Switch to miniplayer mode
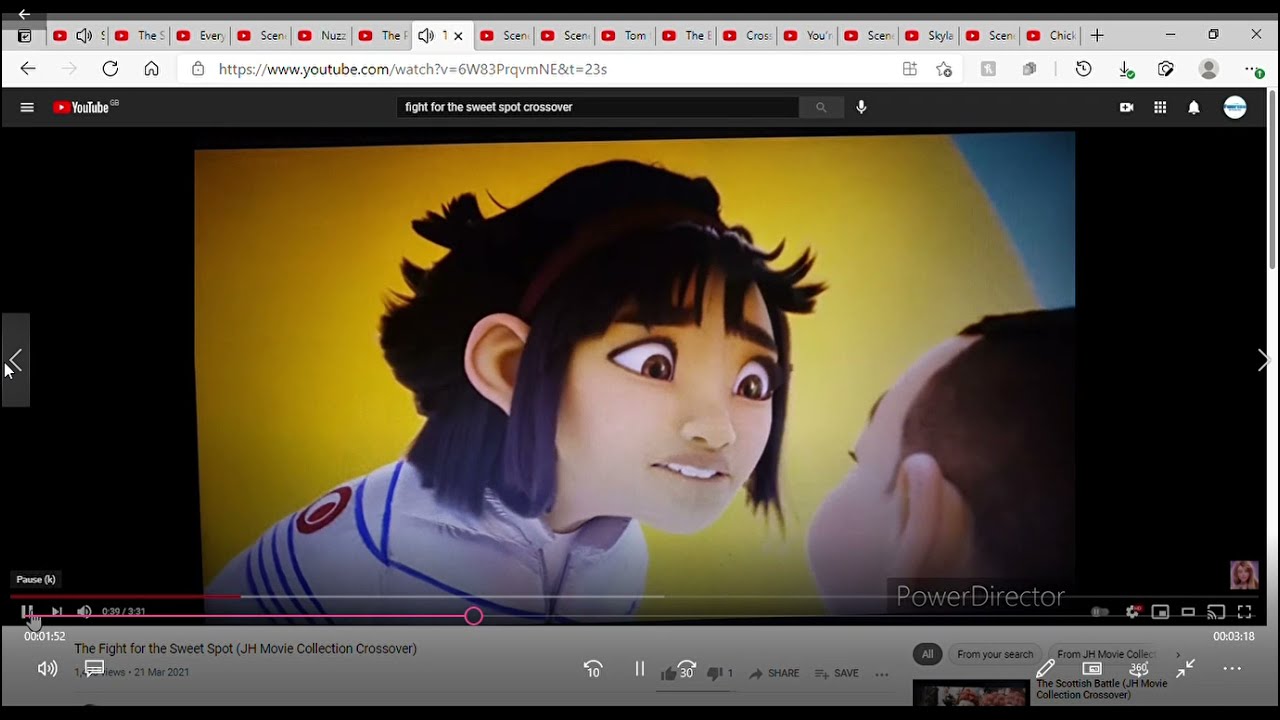The width and height of the screenshot is (1280, 720). coord(1160,612)
